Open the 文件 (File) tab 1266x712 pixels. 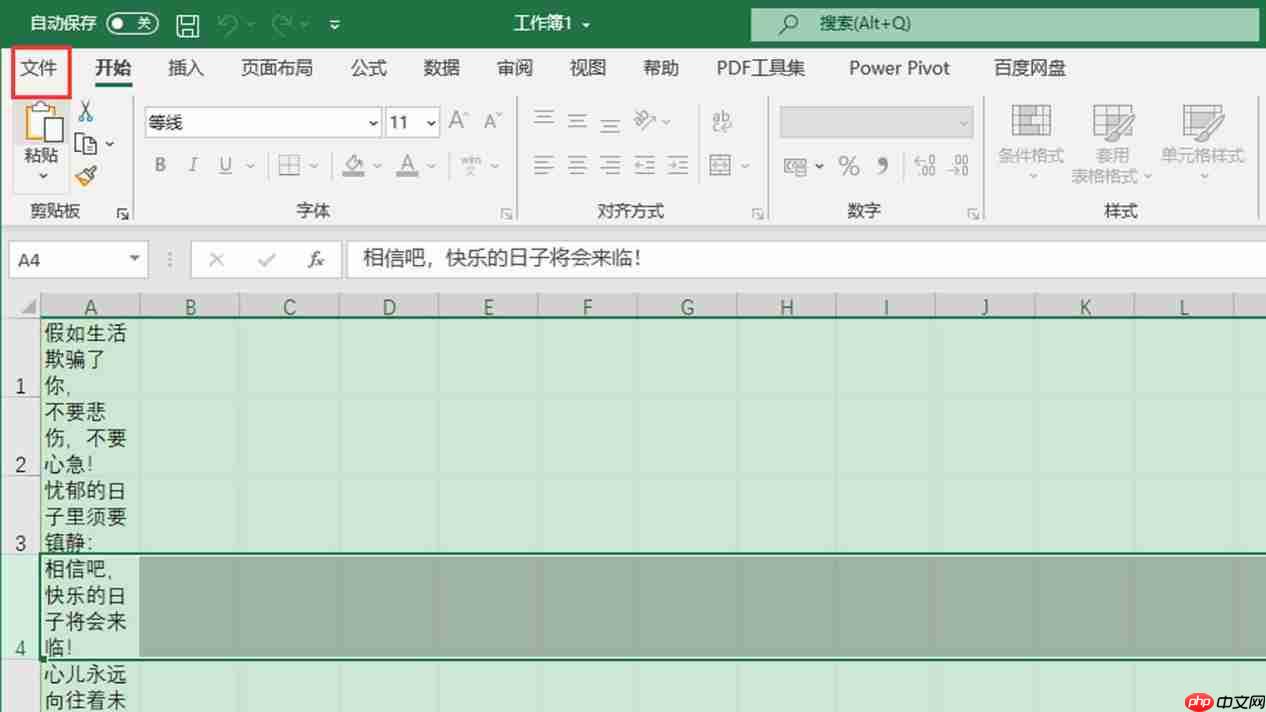pos(40,68)
